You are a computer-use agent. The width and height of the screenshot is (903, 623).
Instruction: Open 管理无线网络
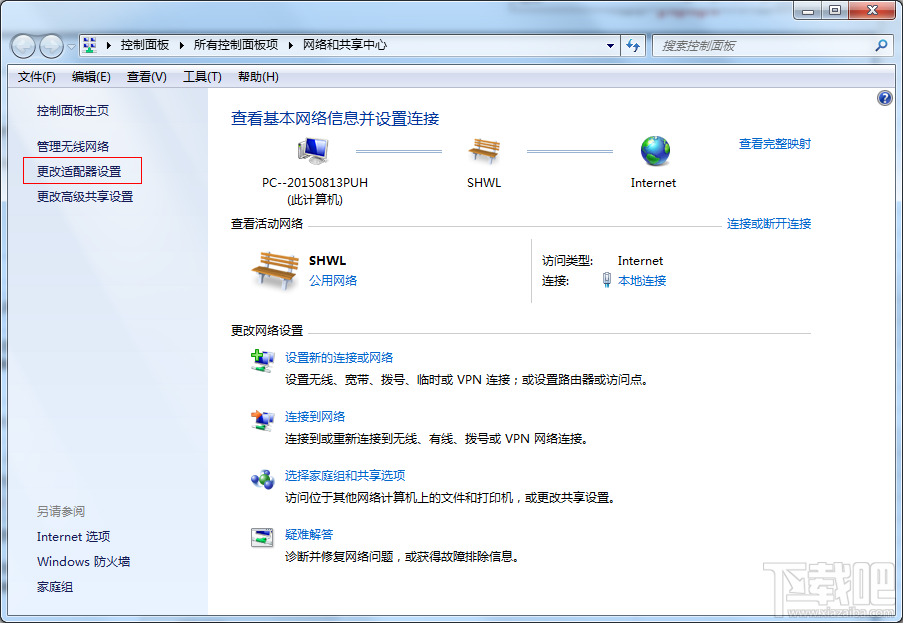click(73, 146)
